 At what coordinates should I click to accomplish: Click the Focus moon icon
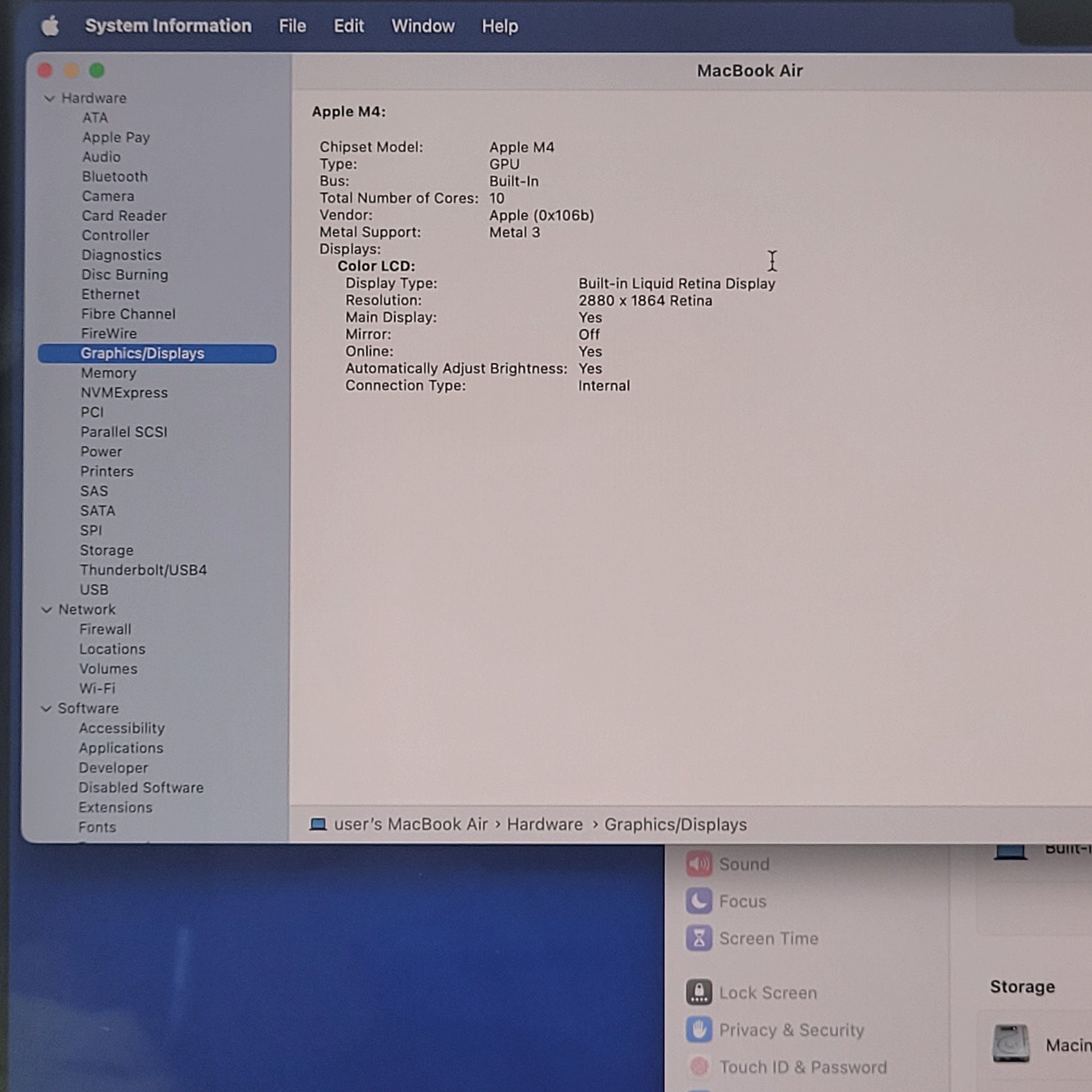point(699,901)
